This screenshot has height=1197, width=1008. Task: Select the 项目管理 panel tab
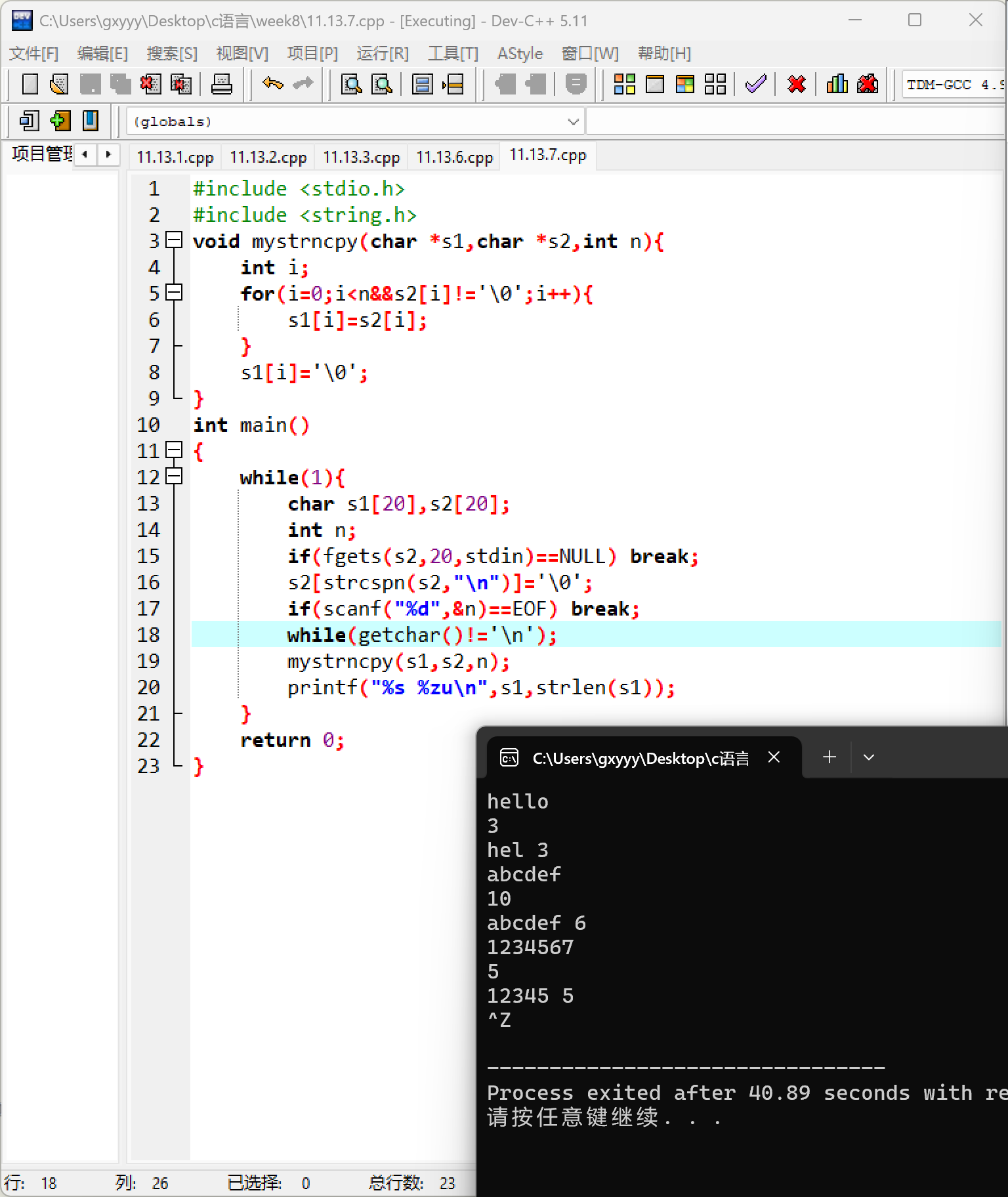click(x=42, y=154)
